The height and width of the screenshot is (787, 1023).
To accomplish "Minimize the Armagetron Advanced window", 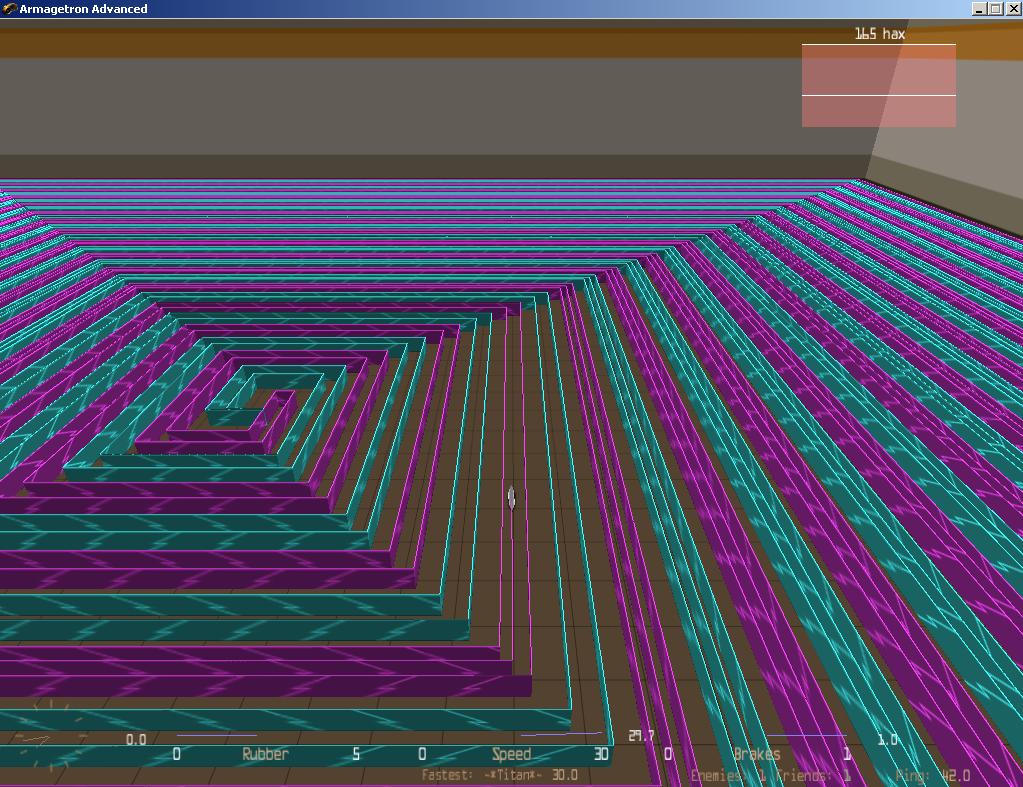I will 978,9.
